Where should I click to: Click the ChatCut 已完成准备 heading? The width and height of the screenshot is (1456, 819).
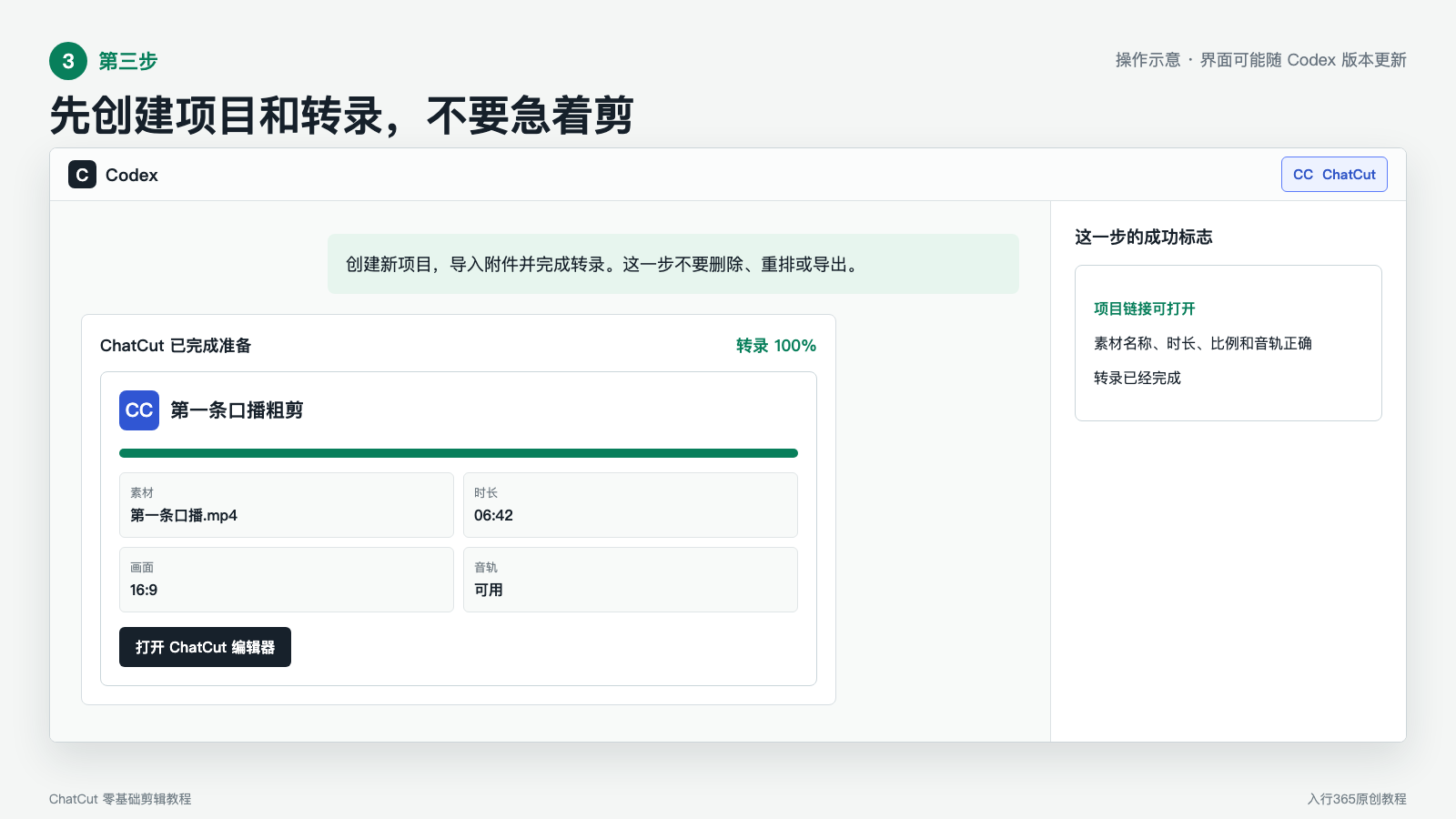coord(176,346)
